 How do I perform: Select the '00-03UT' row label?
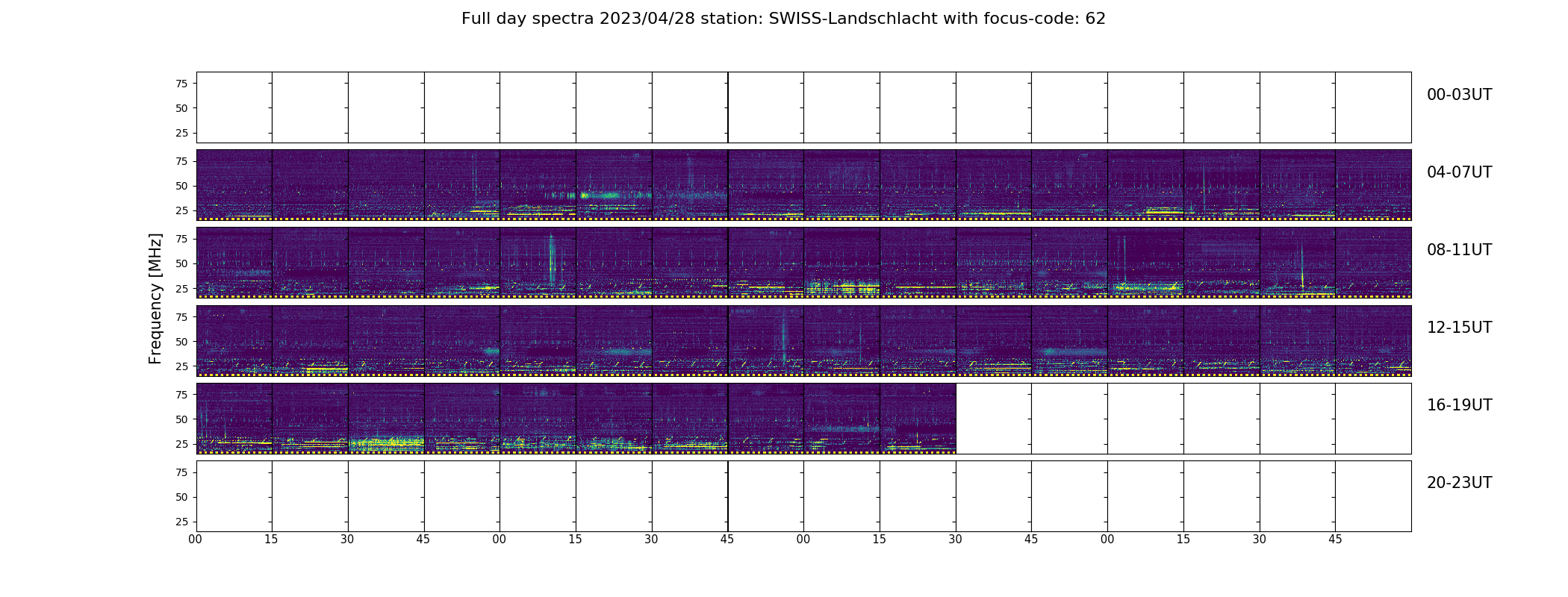tap(1459, 95)
